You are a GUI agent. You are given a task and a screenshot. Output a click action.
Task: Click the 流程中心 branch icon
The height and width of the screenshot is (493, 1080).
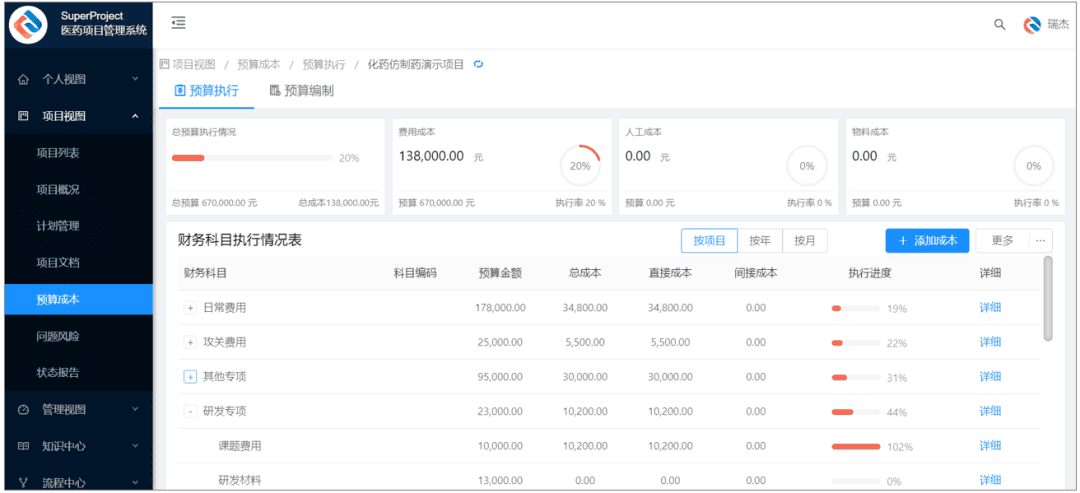tap(23, 483)
